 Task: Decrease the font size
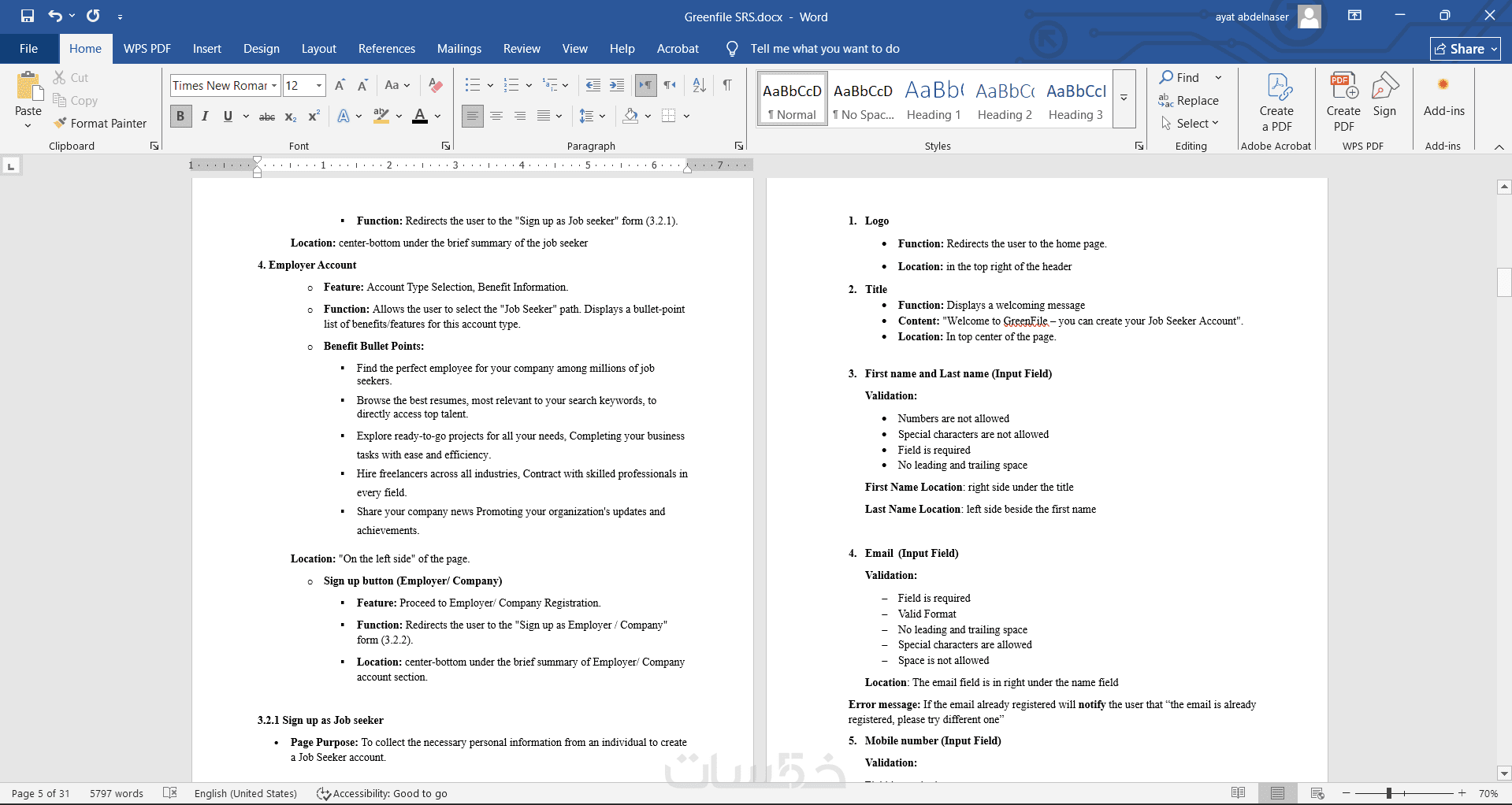[362, 85]
